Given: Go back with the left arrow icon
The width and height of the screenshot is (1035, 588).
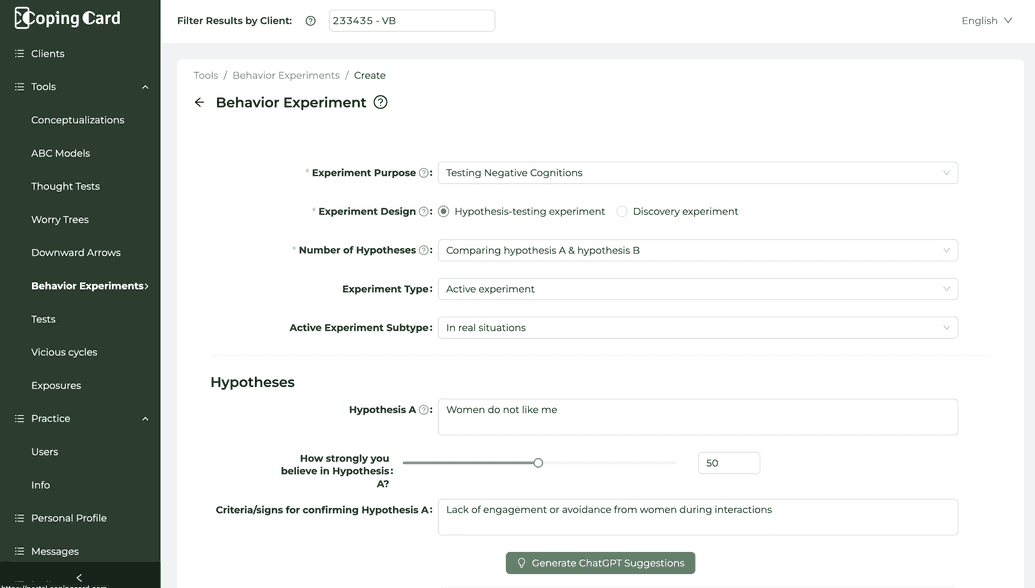Looking at the screenshot, I should tap(199, 102).
